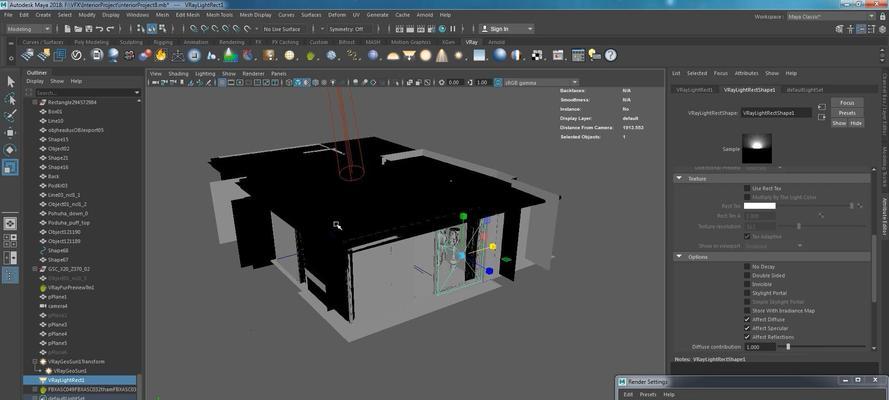Click the Show button beside Hide
Image resolution: width=889 pixels, height=400 pixels.
(839, 123)
